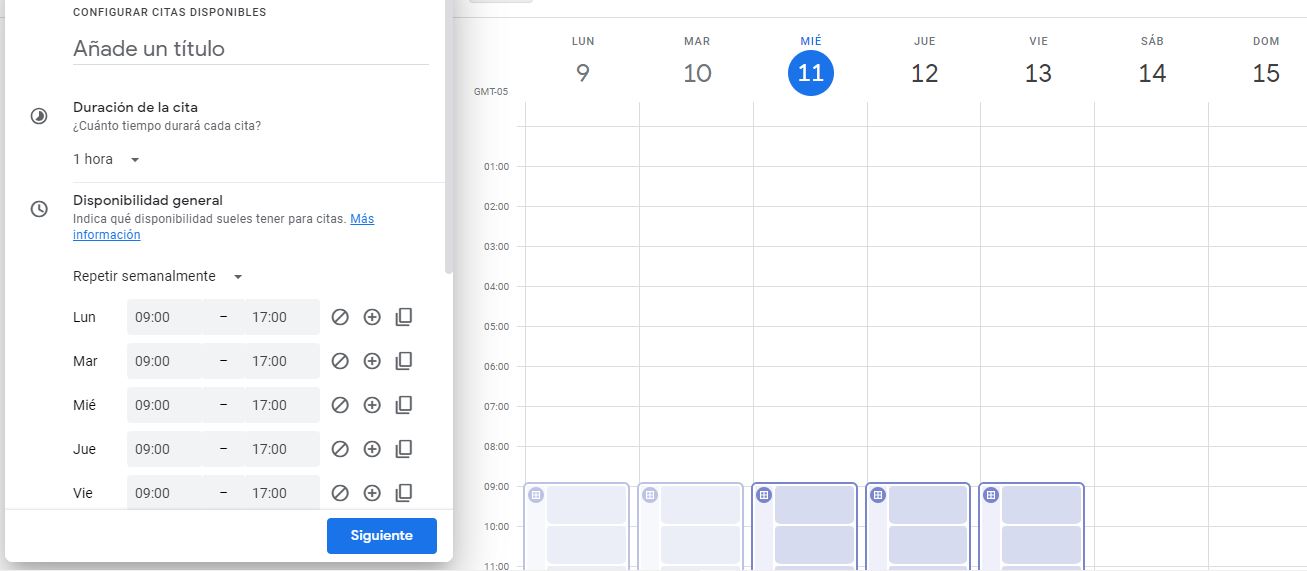Select Friday 13 in the calendar header
1307x571 pixels.
(x=1038, y=73)
